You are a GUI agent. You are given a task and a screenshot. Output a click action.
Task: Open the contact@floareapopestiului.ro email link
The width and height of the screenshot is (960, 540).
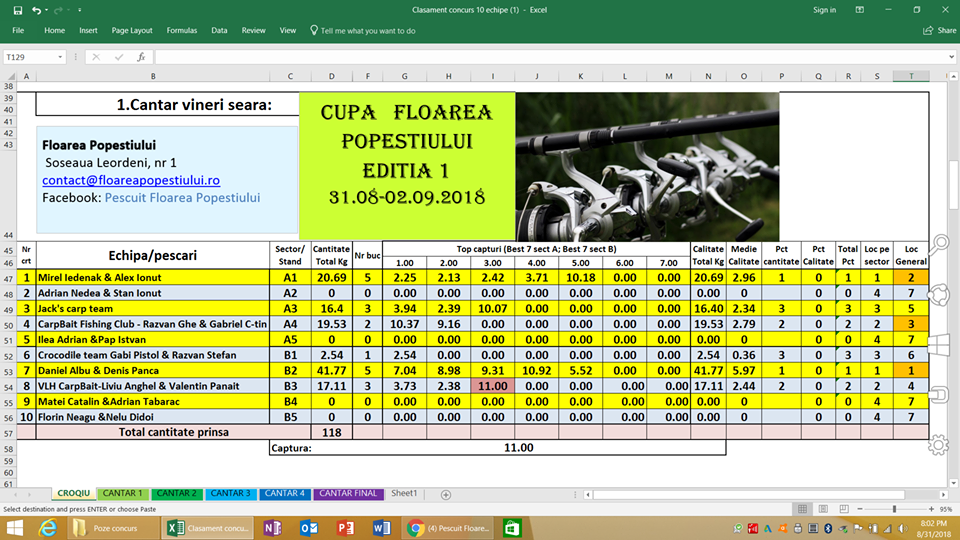131,180
